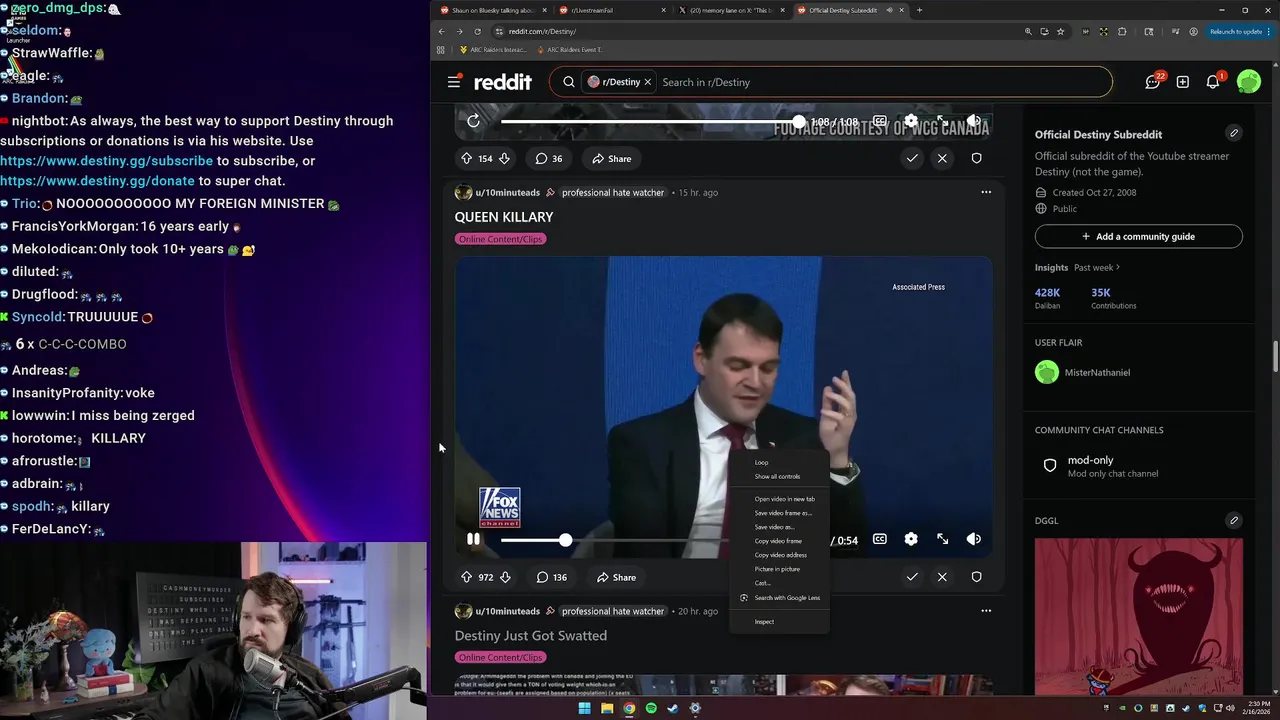The image size is (1280, 720).
Task: Open the mod-only chat channel
Action: [1138, 466]
